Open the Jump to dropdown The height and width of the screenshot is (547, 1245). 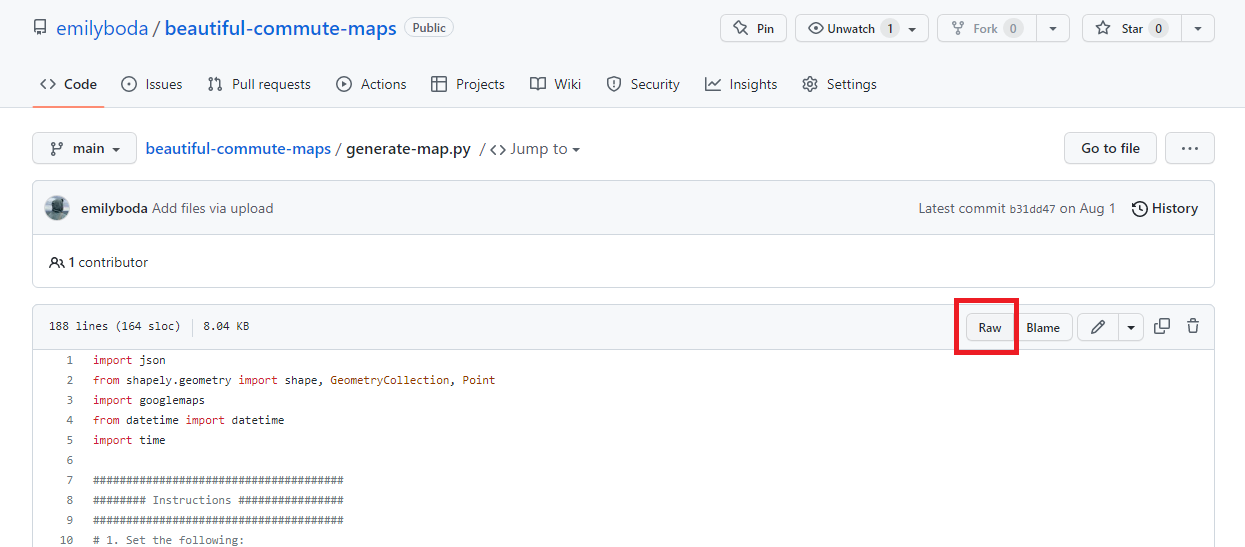point(535,149)
